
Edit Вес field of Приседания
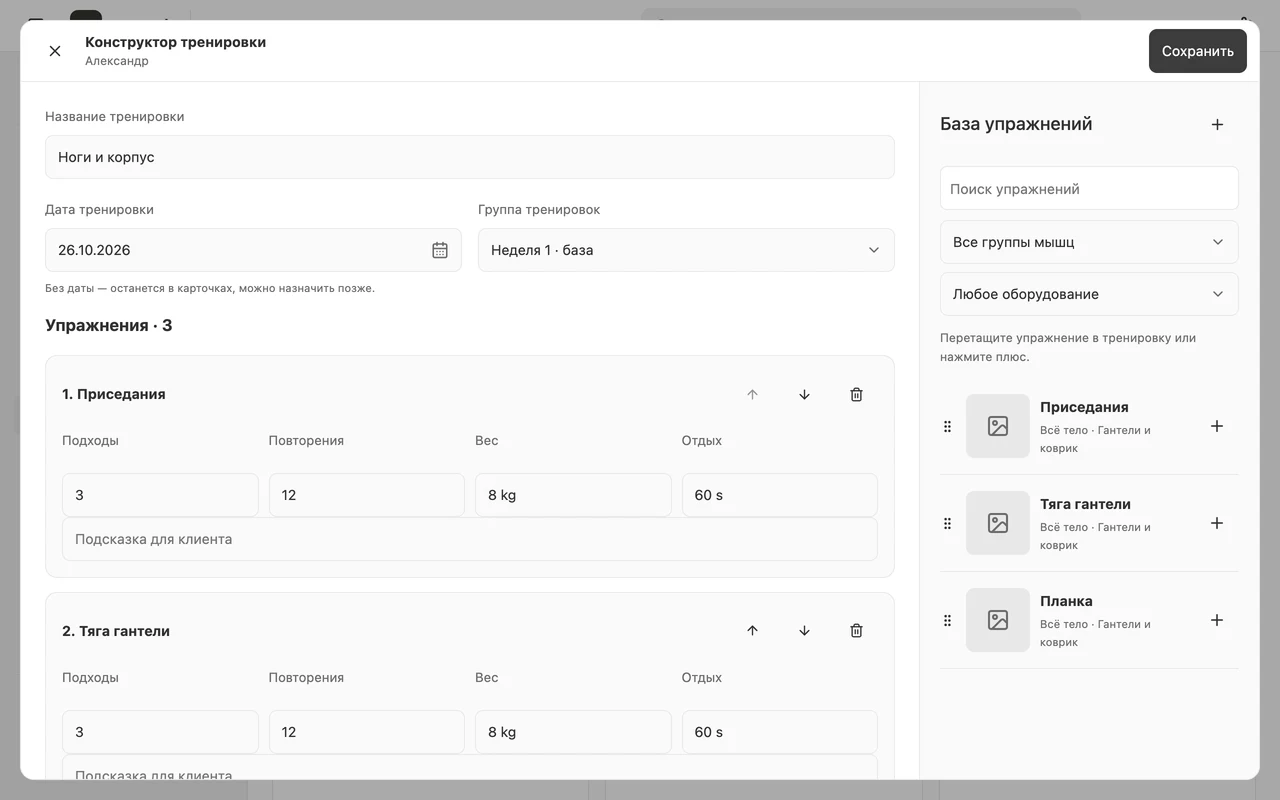click(573, 495)
